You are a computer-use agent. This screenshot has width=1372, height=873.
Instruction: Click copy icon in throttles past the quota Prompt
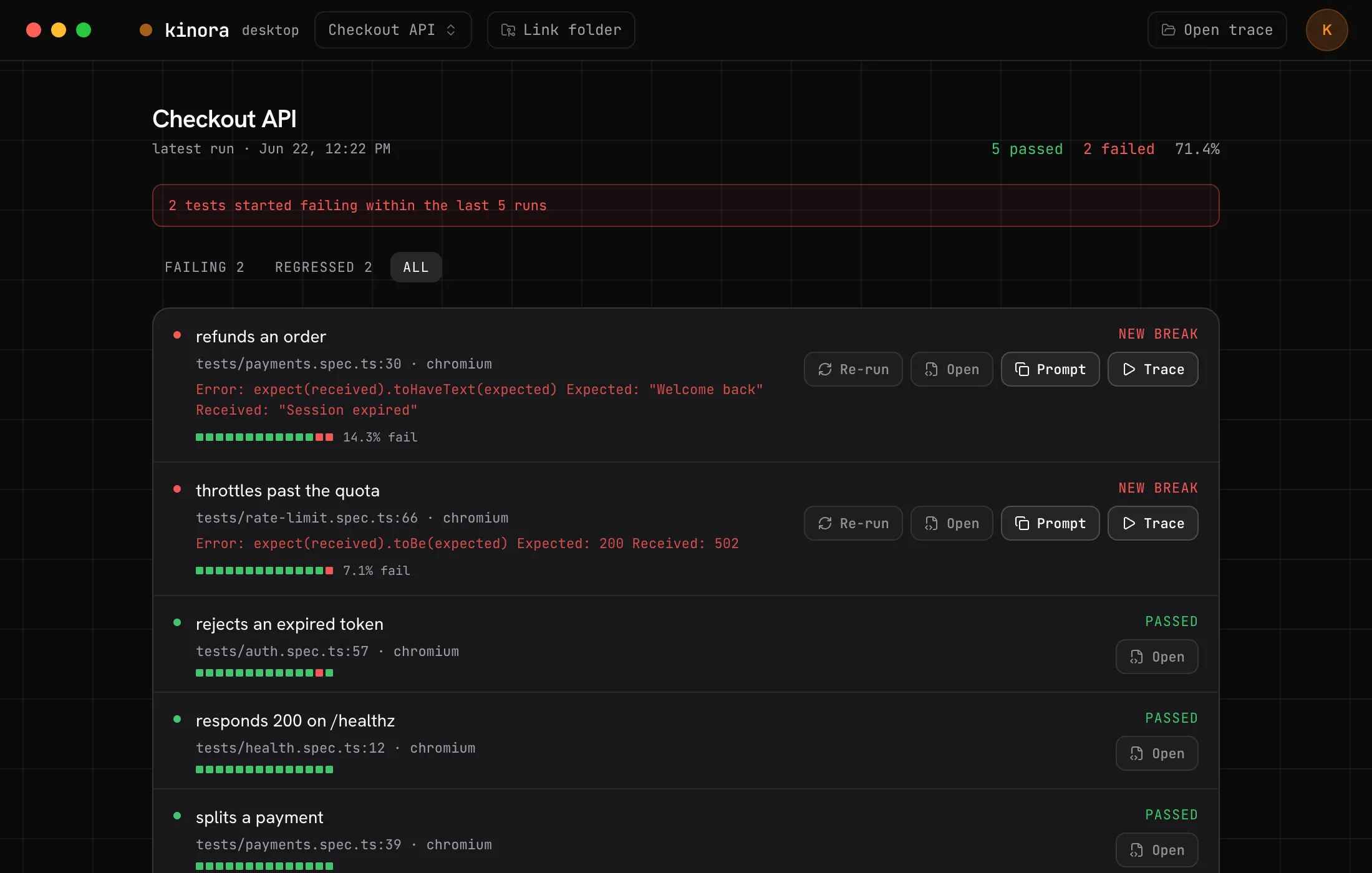[1022, 523]
